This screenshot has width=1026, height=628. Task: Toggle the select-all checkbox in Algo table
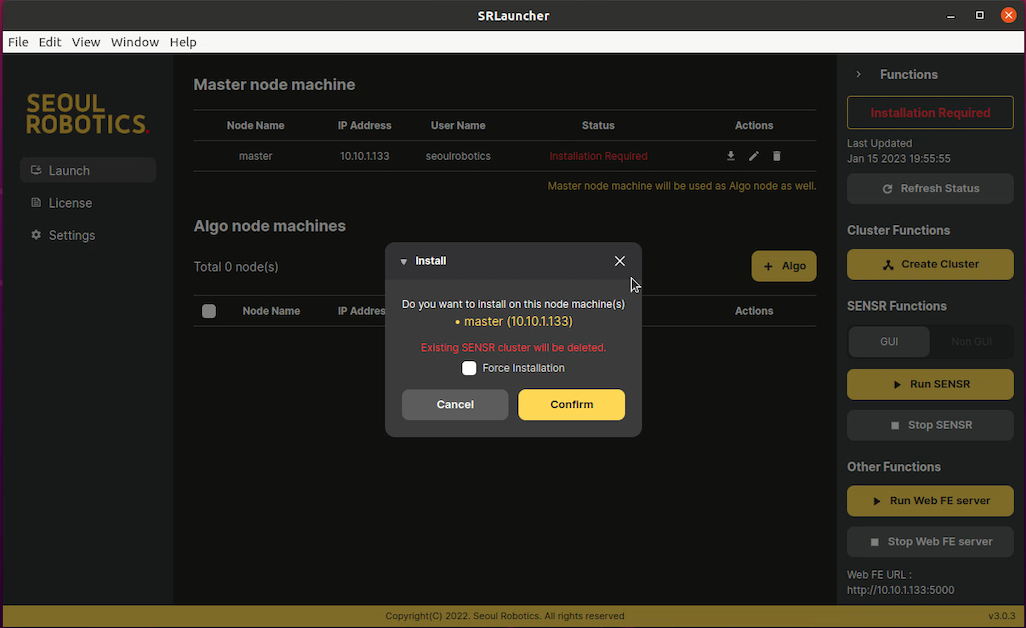(209, 311)
